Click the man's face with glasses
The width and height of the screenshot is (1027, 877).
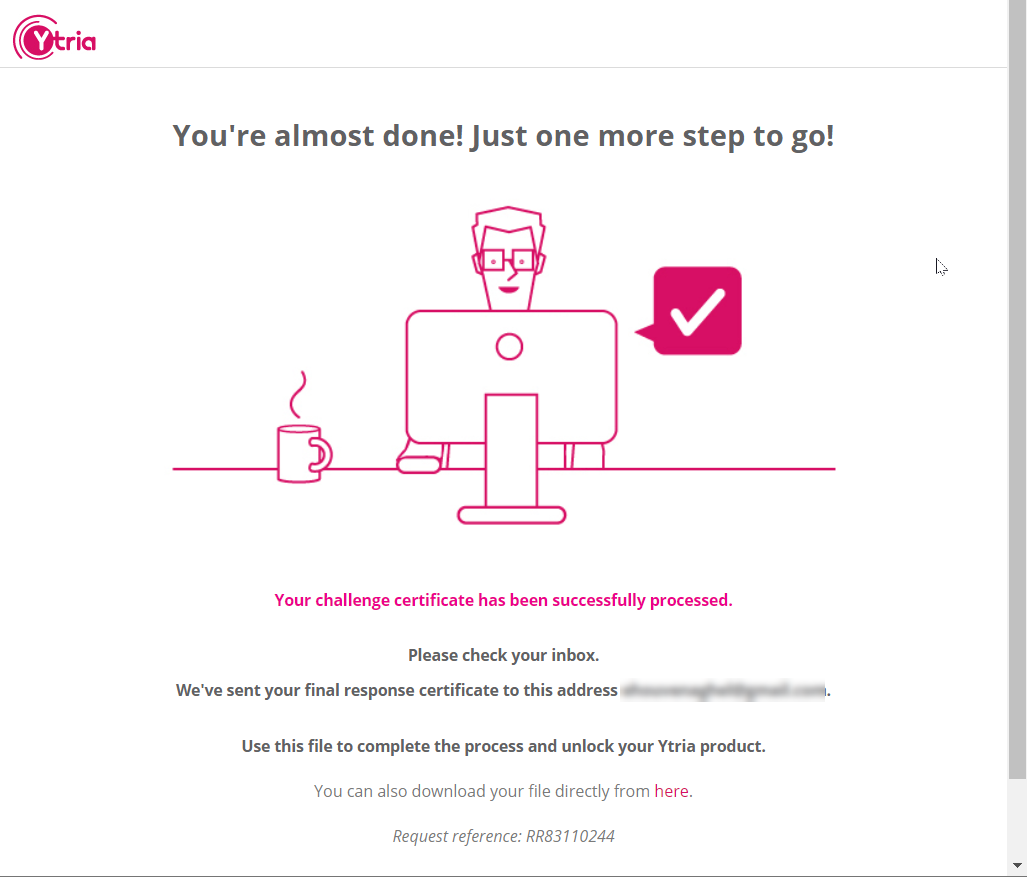click(510, 262)
